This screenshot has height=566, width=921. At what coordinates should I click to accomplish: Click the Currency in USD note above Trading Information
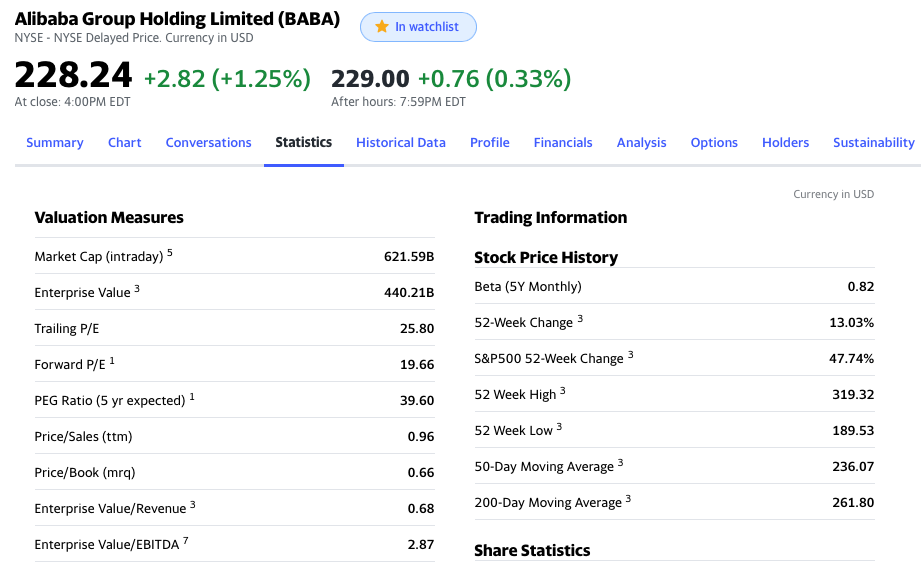point(833,194)
